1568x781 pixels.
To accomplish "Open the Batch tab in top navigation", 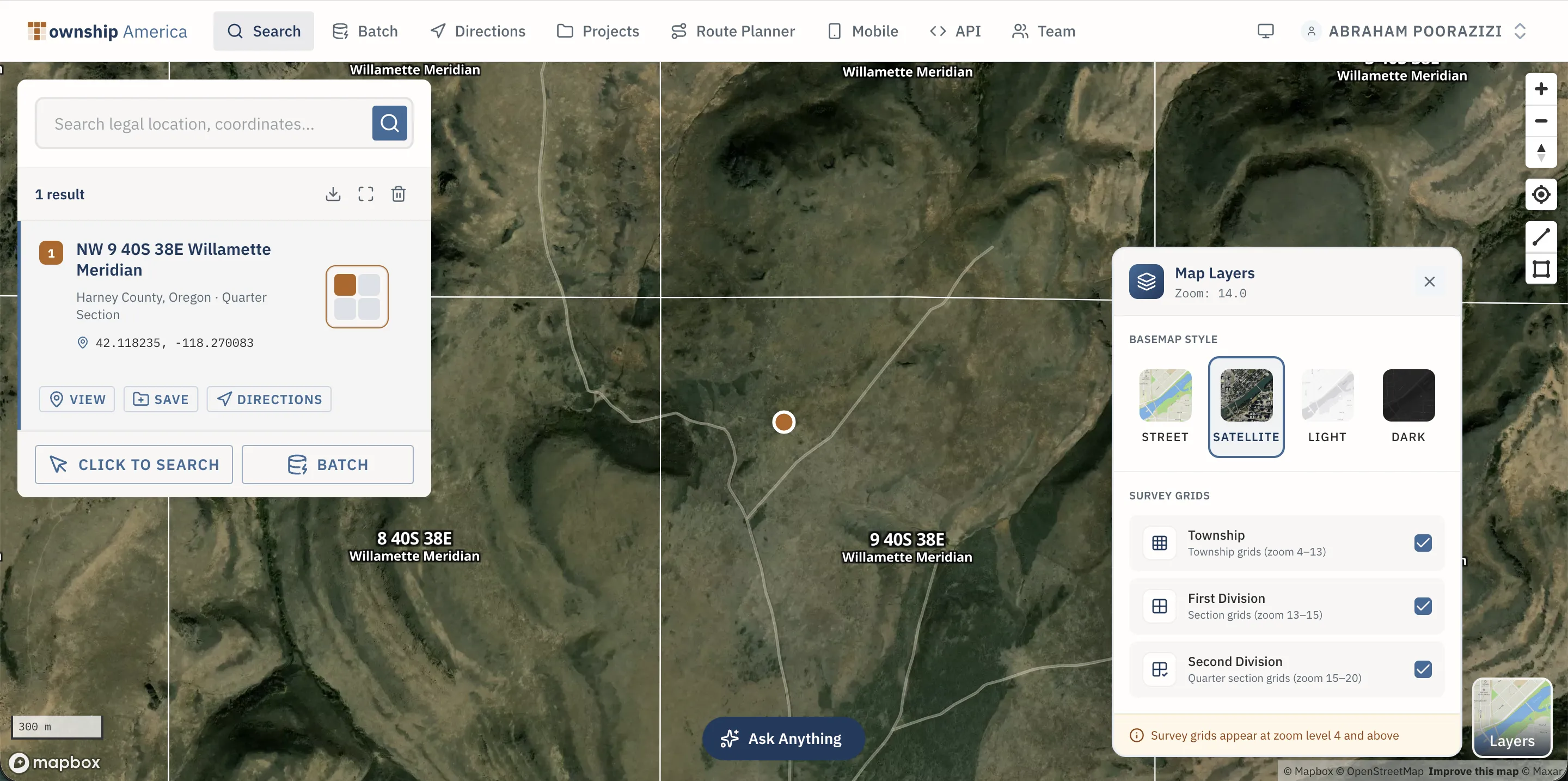I will [365, 31].
